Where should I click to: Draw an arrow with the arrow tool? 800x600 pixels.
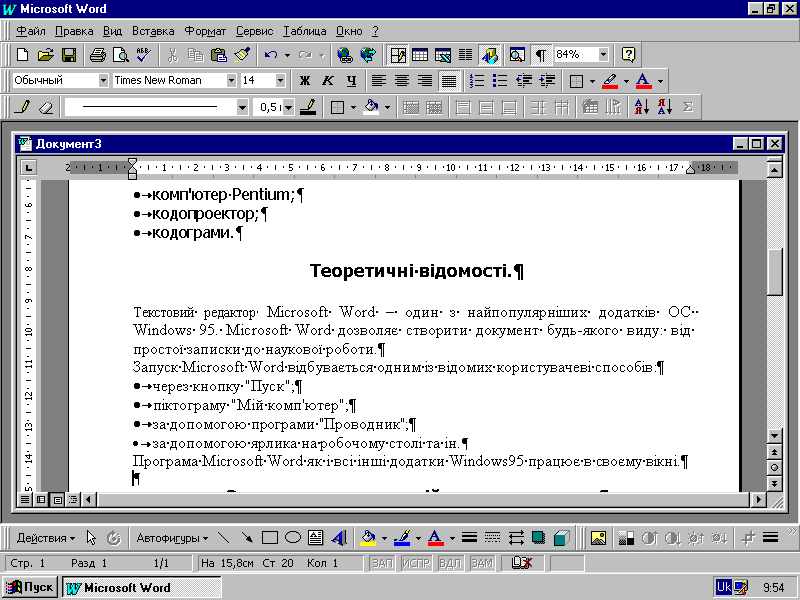tap(247, 538)
